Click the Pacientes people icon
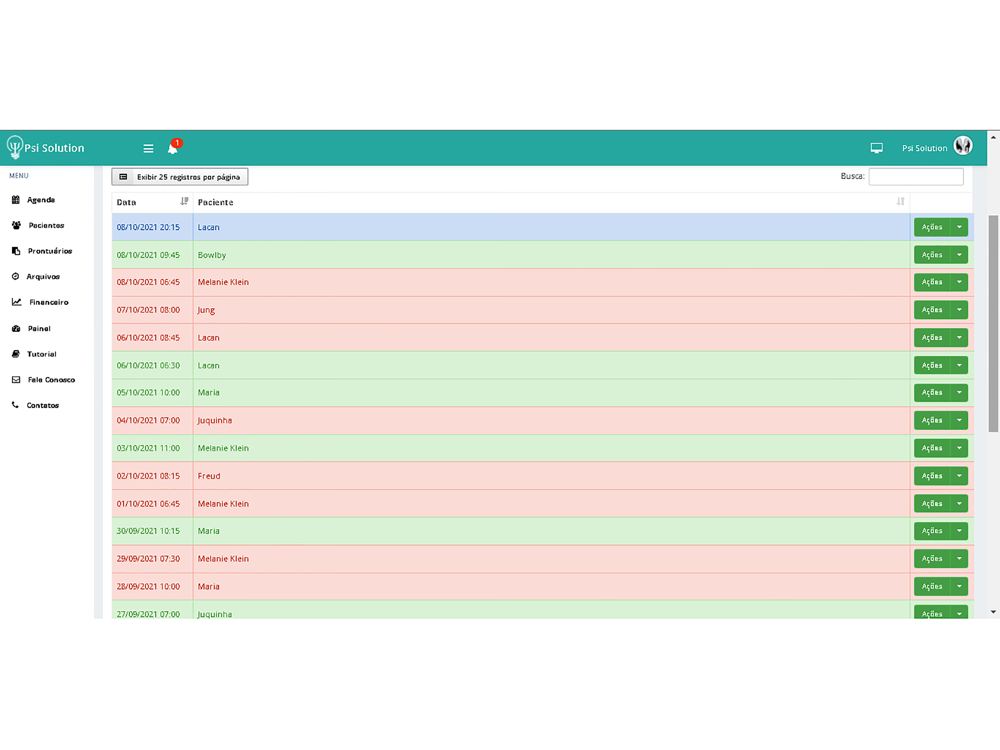The image size is (1000, 750). tap(16, 225)
